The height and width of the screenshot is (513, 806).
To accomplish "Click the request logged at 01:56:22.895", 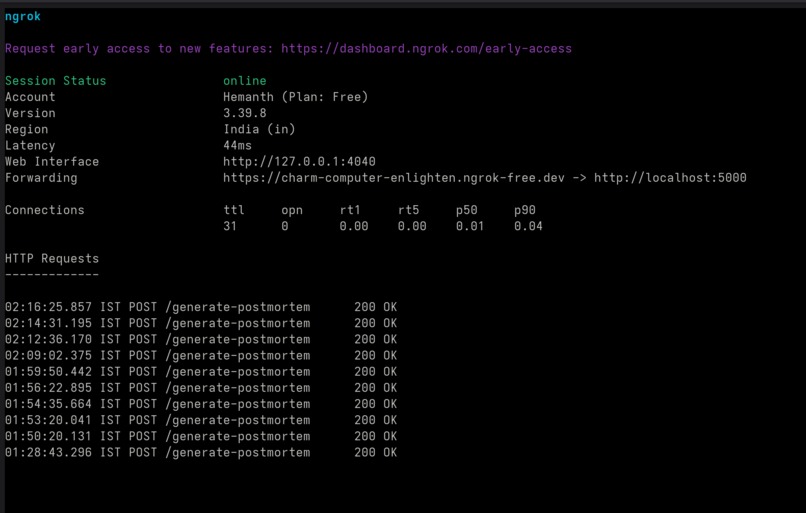I will click(201, 388).
